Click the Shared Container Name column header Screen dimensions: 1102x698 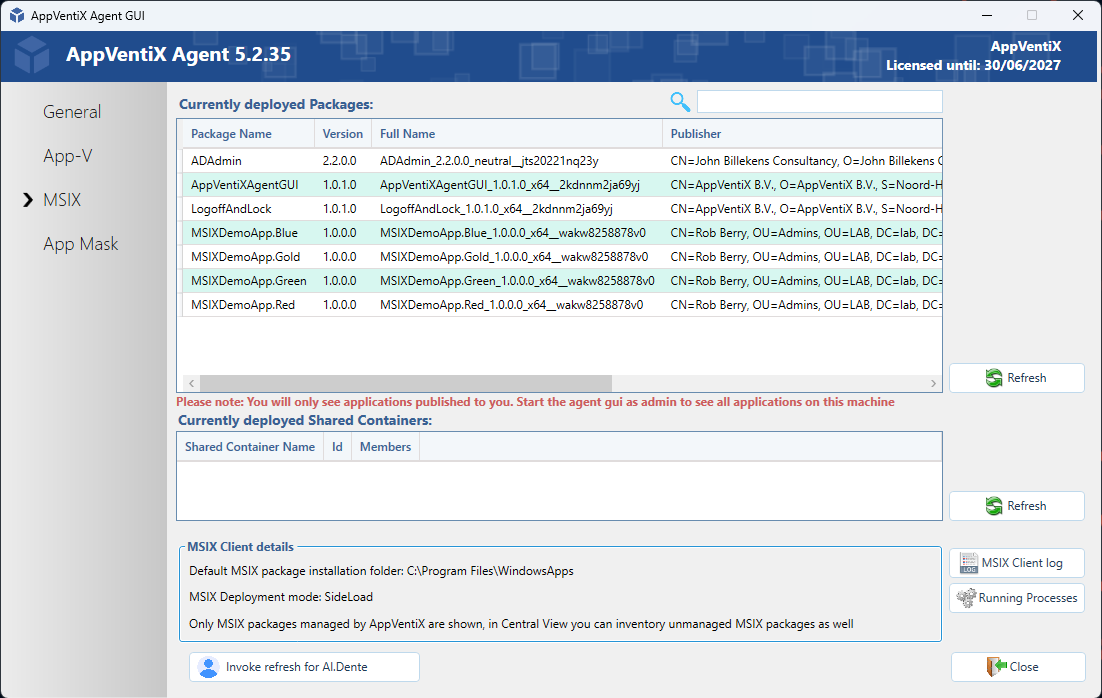(249, 447)
